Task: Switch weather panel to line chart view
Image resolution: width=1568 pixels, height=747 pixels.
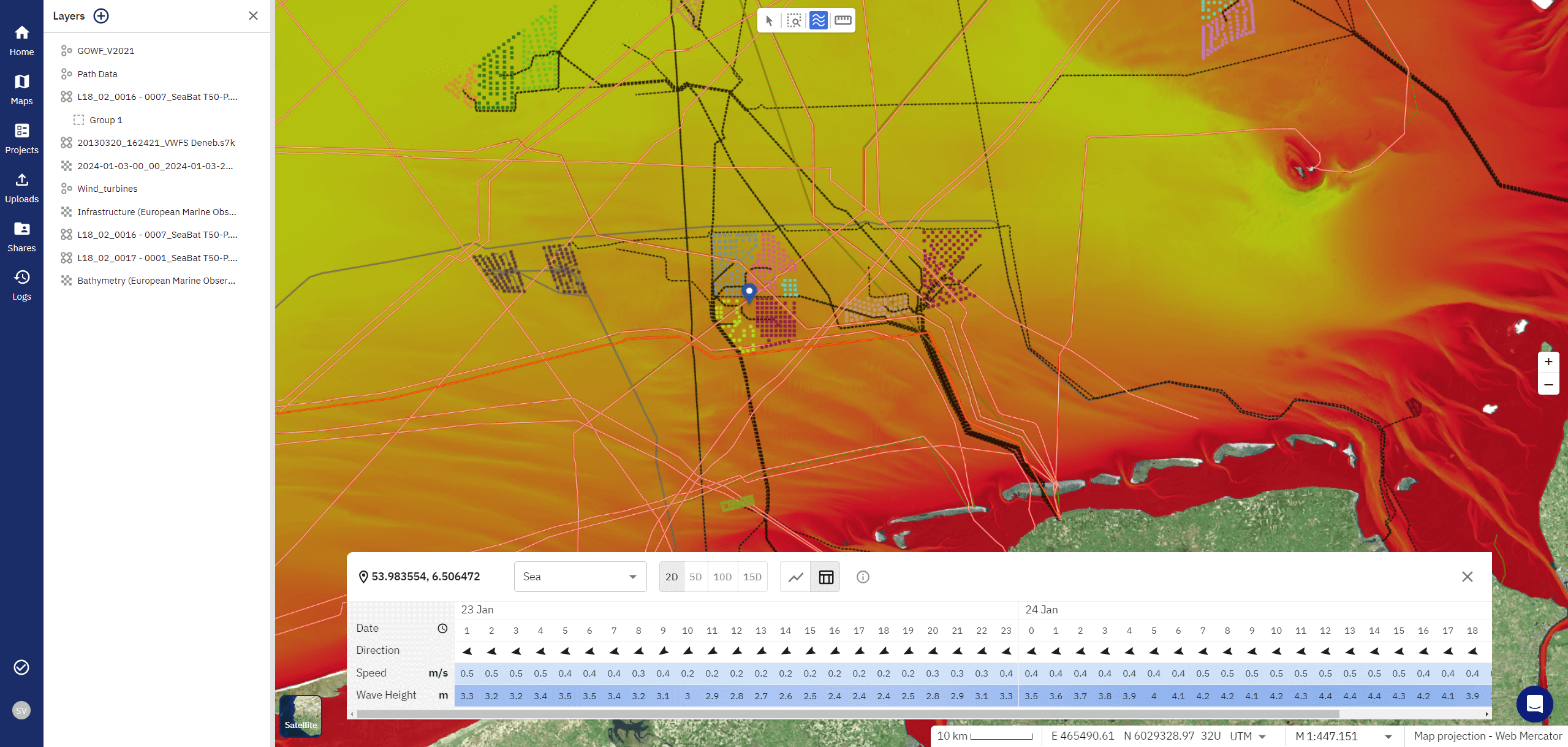Action: (x=795, y=577)
